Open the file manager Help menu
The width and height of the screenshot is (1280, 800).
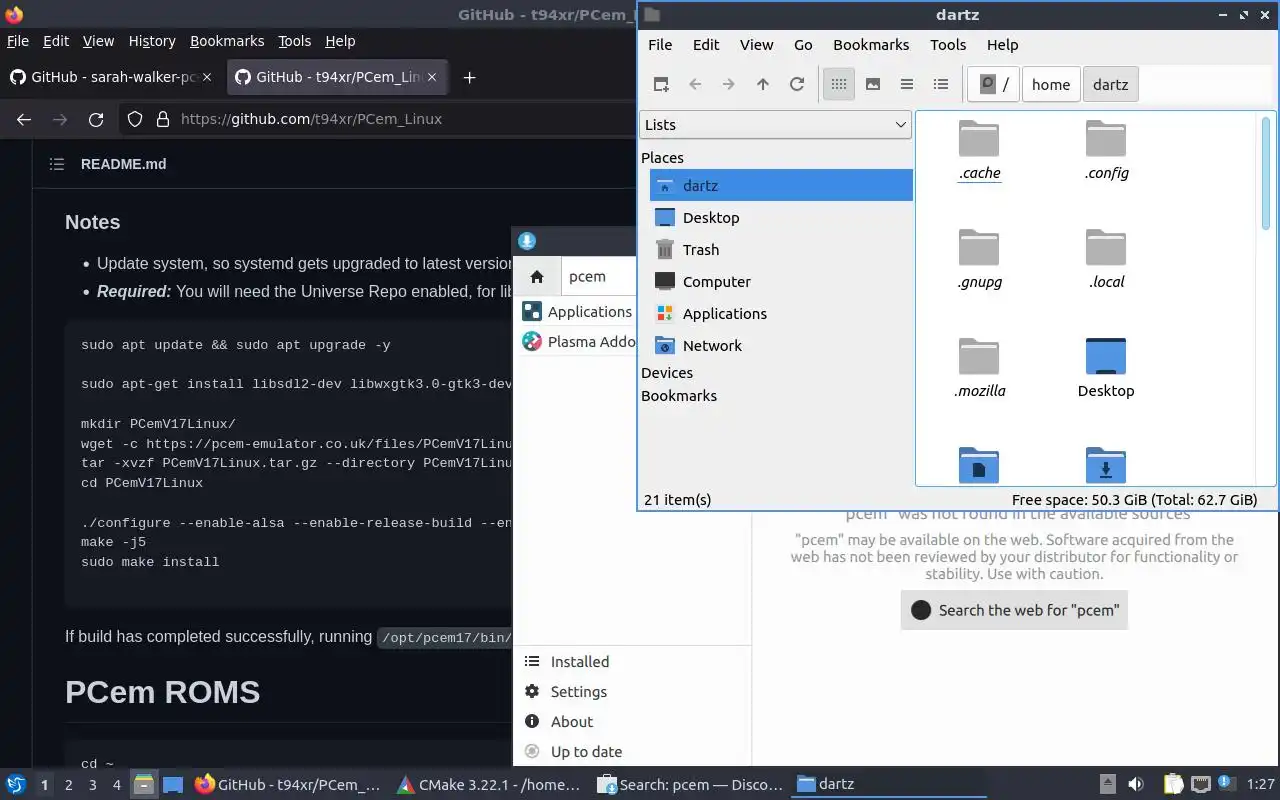click(x=1002, y=45)
